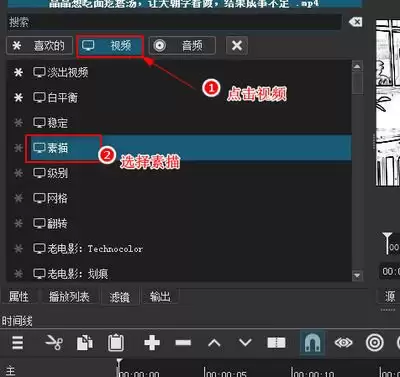Switch to the 视频 video filters tab
The width and height of the screenshot is (400, 377).
coord(110,46)
